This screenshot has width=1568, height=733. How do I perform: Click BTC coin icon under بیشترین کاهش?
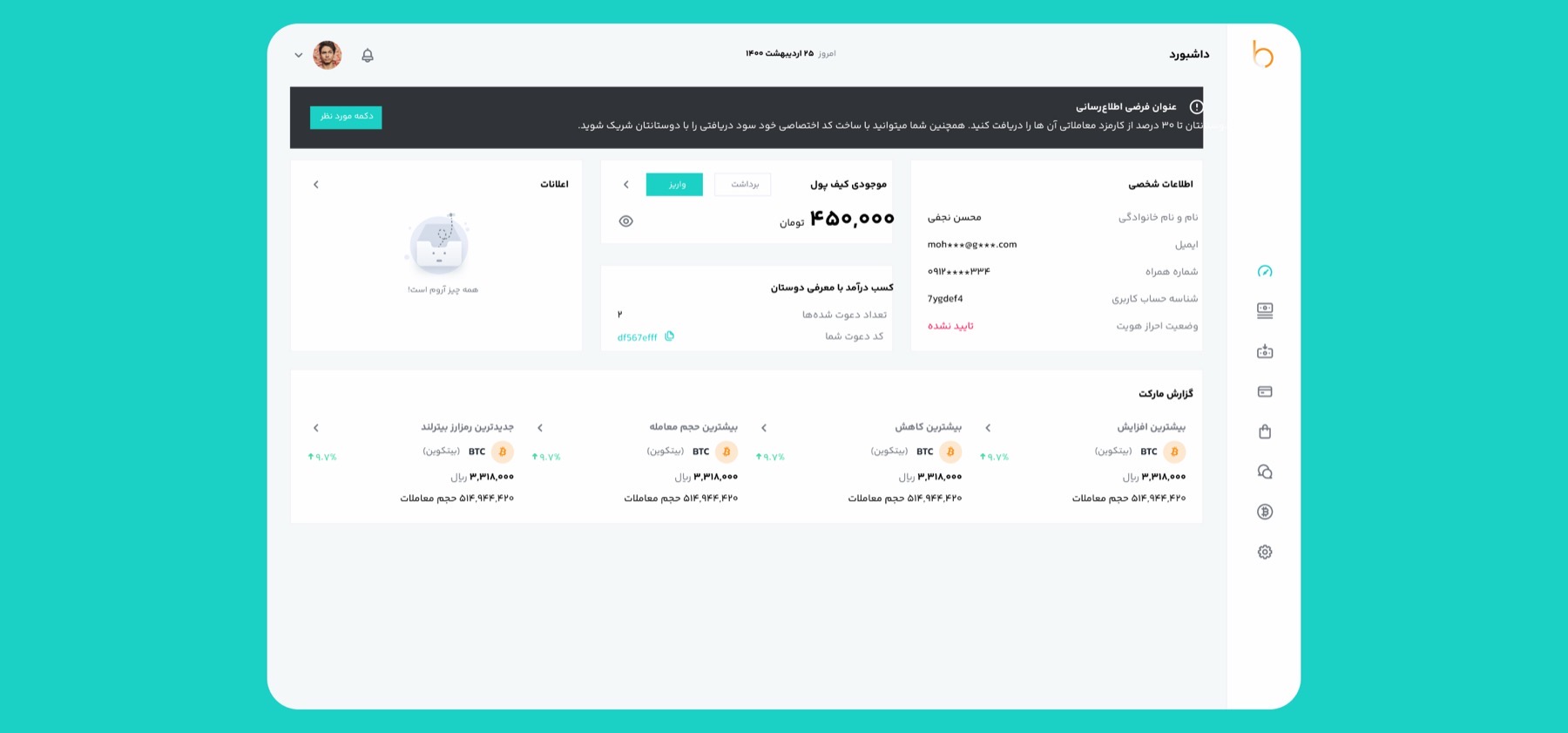[x=950, y=451]
